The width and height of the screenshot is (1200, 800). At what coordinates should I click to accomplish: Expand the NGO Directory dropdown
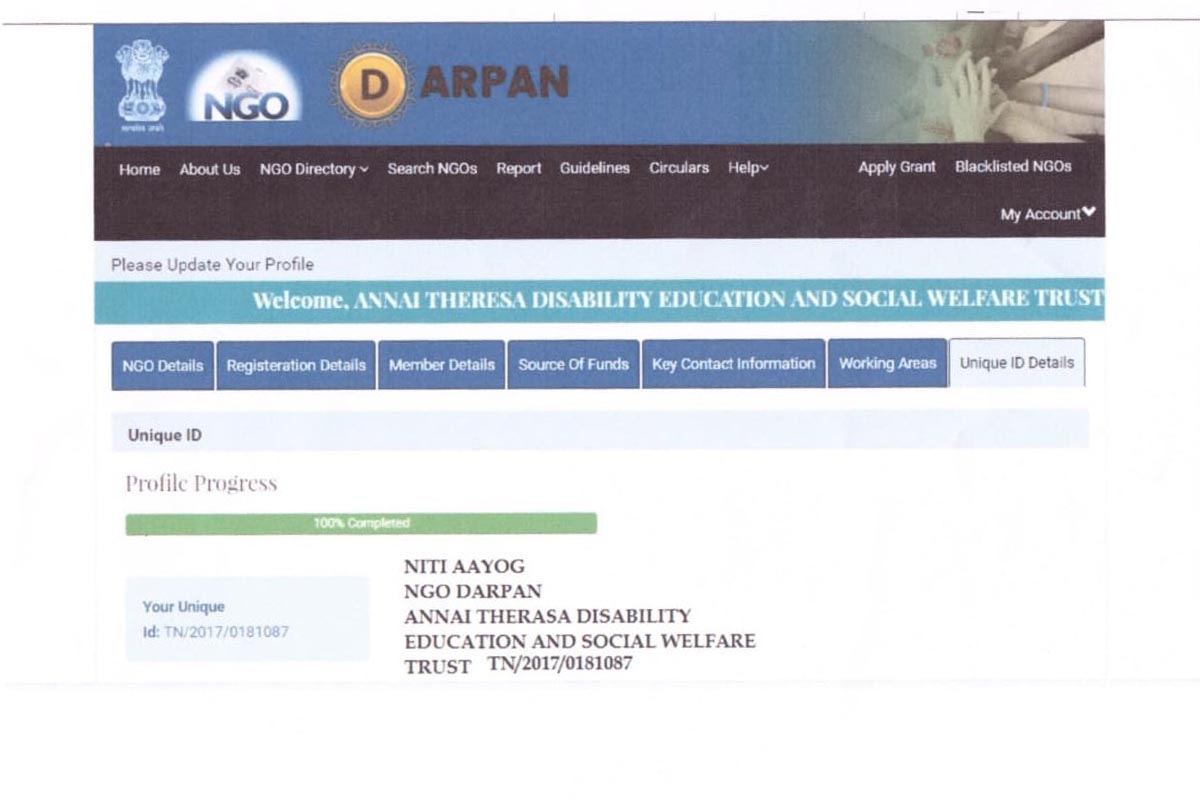pyautogui.click(x=314, y=169)
